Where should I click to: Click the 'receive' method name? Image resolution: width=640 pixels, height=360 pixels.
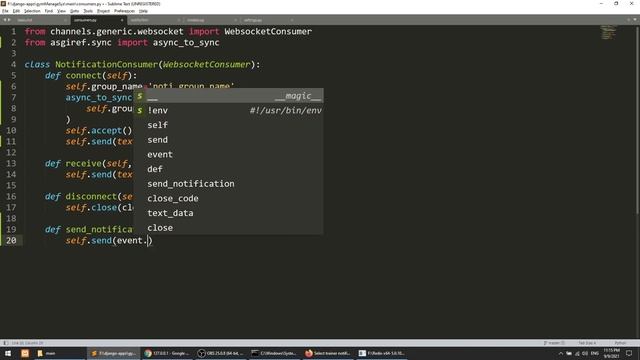(x=83, y=163)
